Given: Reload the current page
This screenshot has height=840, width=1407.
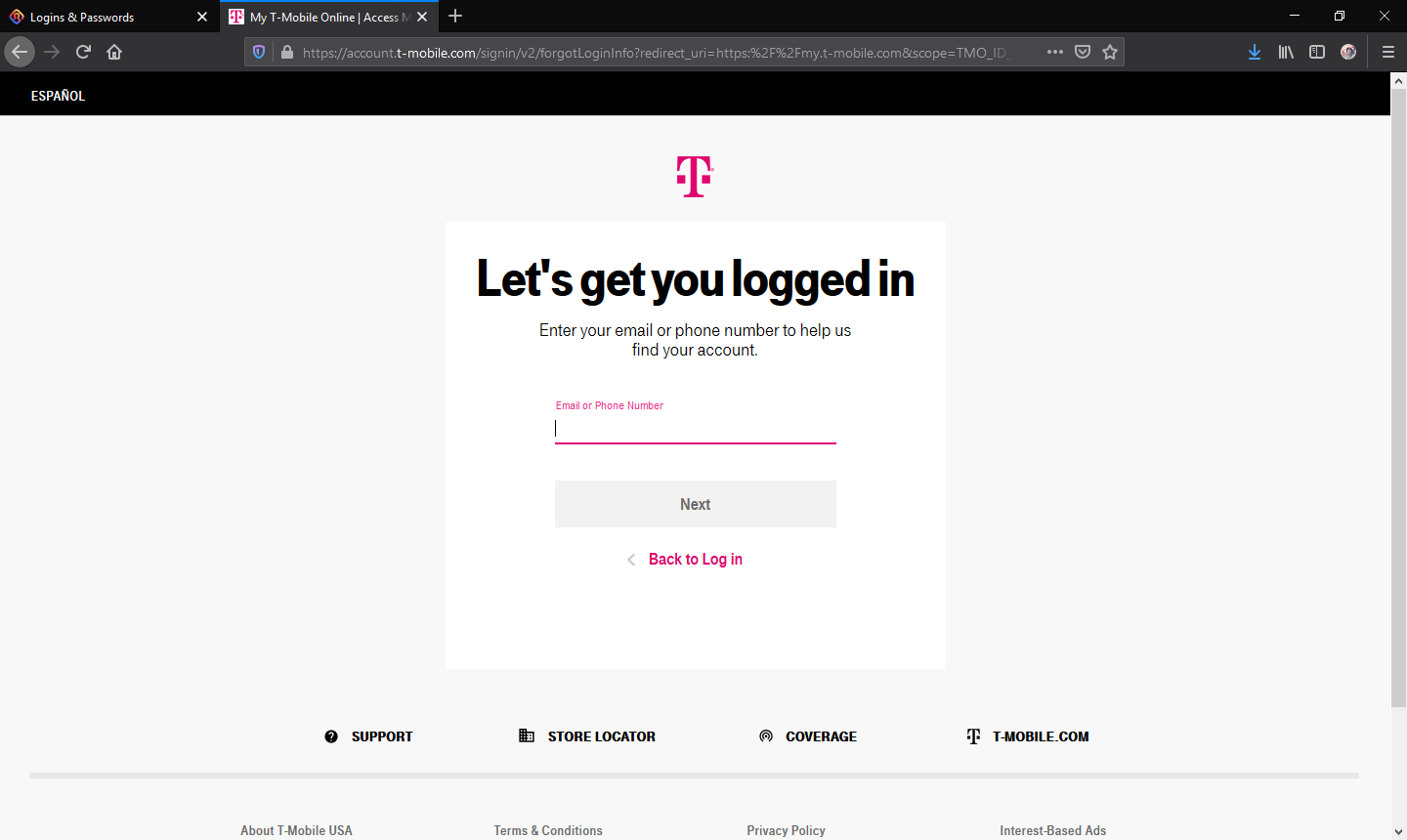Looking at the screenshot, I should coord(83,52).
